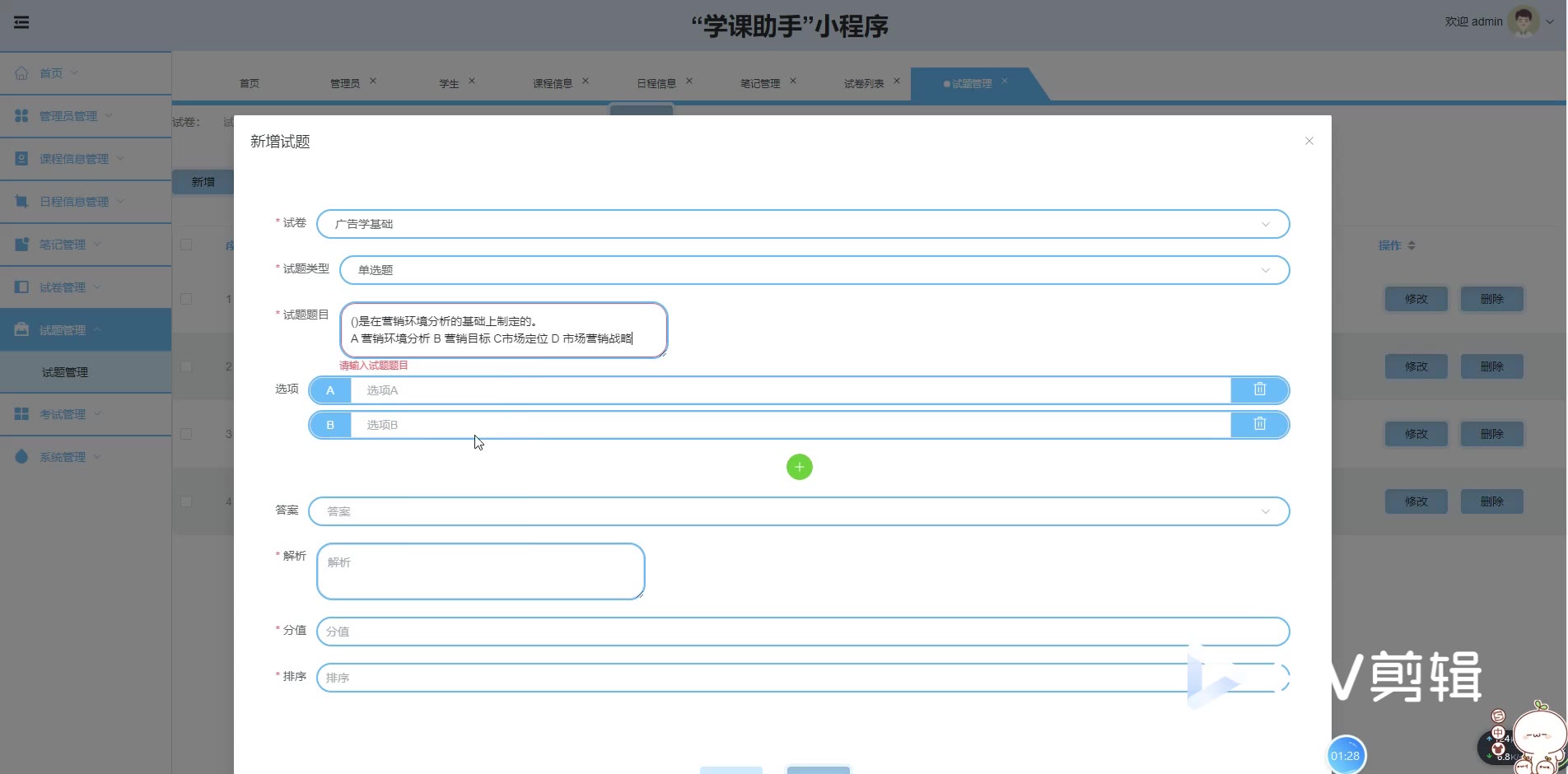Screen dimensions: 1568x774
Task: Switch to the 试卷列表 tab
Action: click(x=863, y=84)
